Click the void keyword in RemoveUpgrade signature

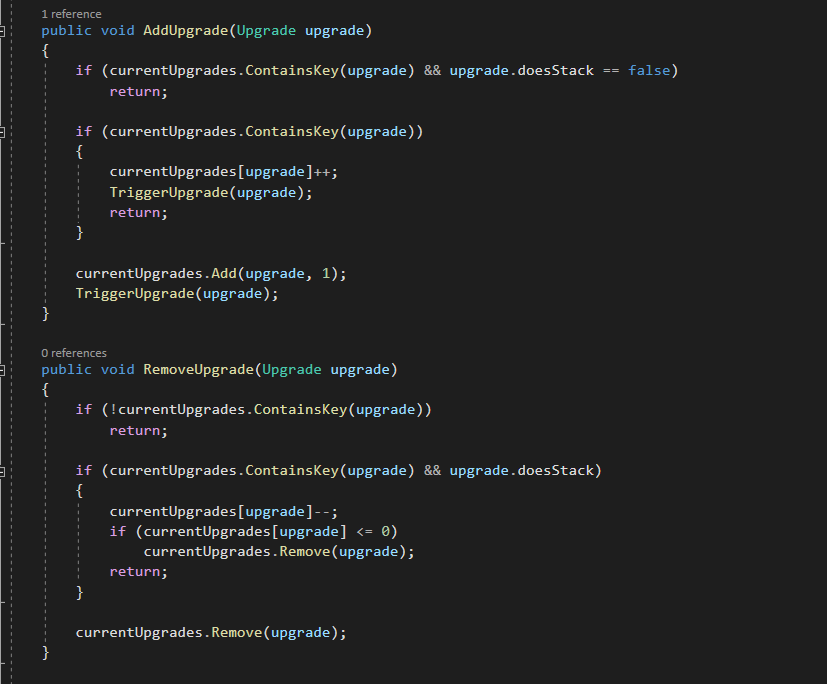(118, 369)
